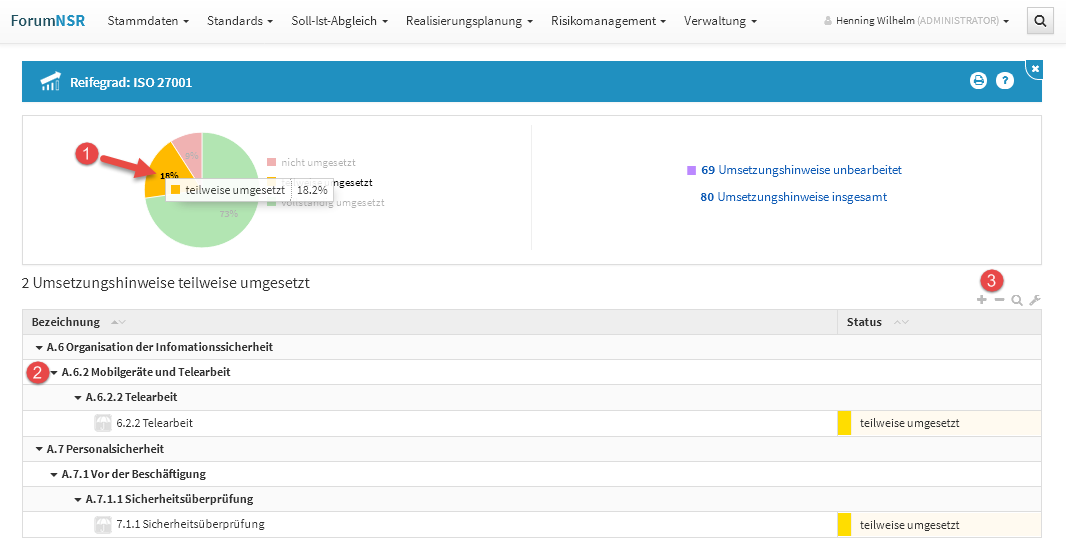Open the Henning Wilhelm user dropdown
Image resolution: width=1066 pixels, height=553 pixels.
tap(915, 21)
